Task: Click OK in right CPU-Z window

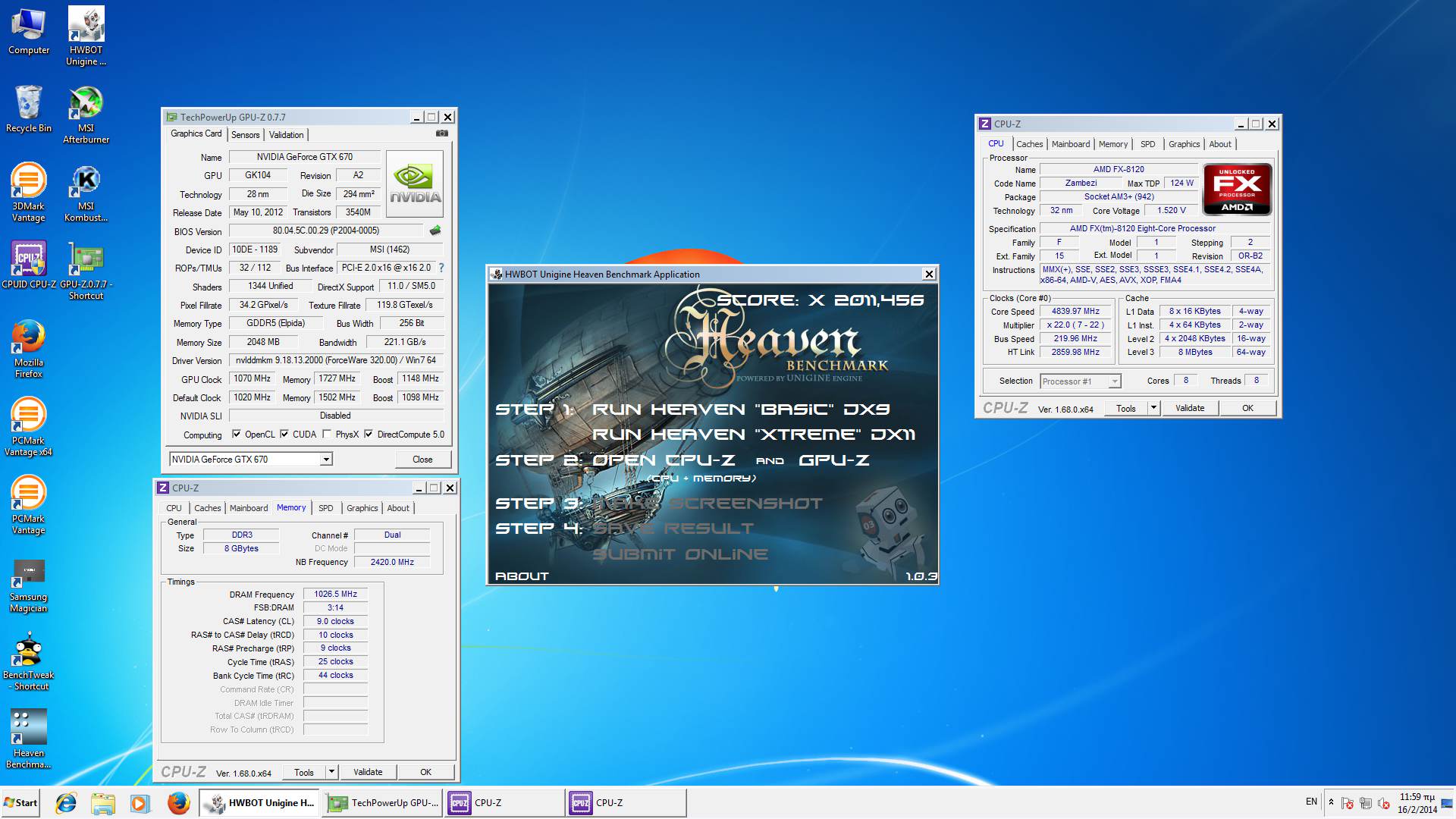Action: pyautogui.click(x=1247, y=408)
